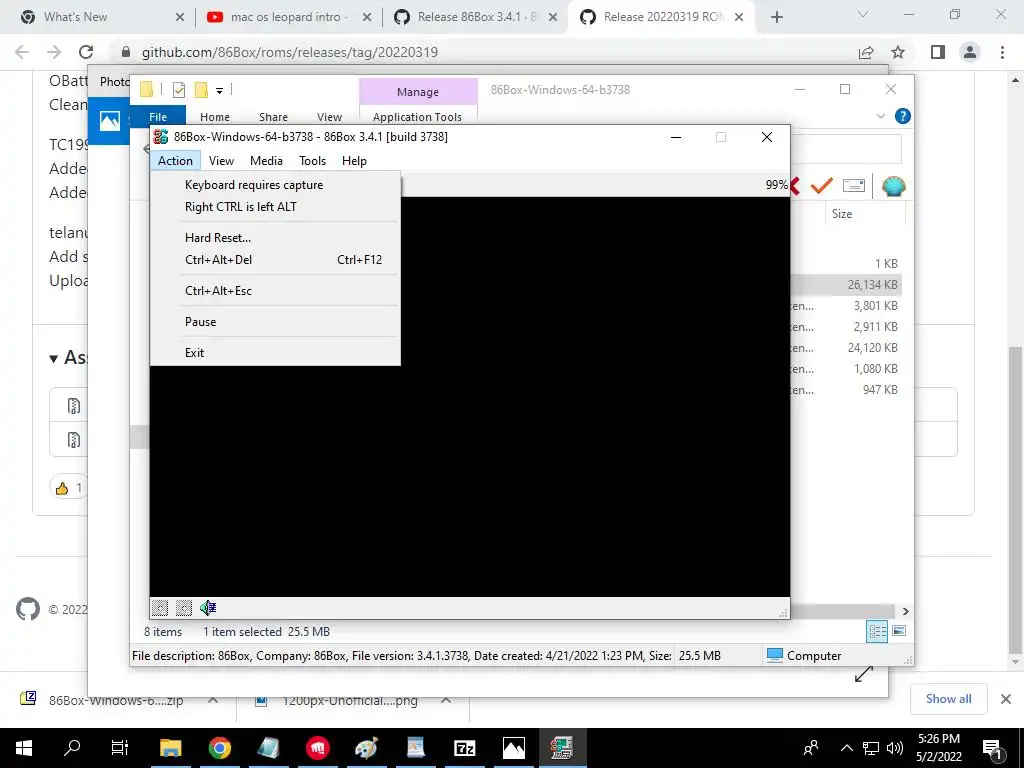Click the teal shell icon in Explorer toolbar
The image size is (1024, 768).
point(893,186)
